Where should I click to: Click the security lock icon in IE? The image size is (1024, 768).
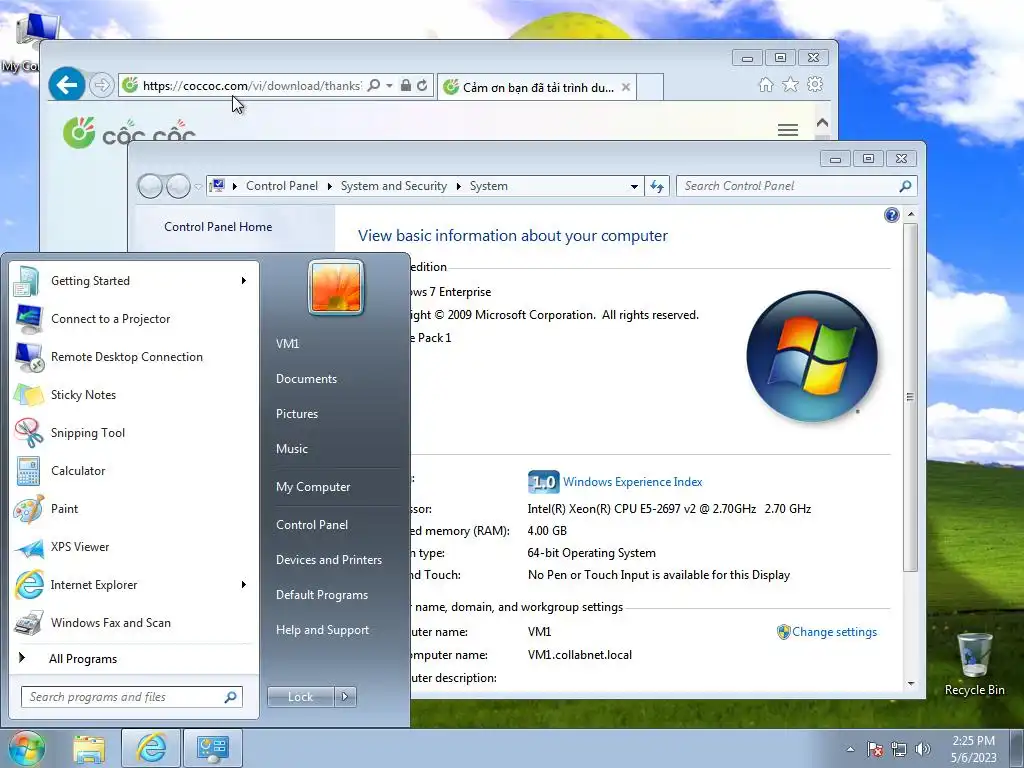tap(406, 86)
